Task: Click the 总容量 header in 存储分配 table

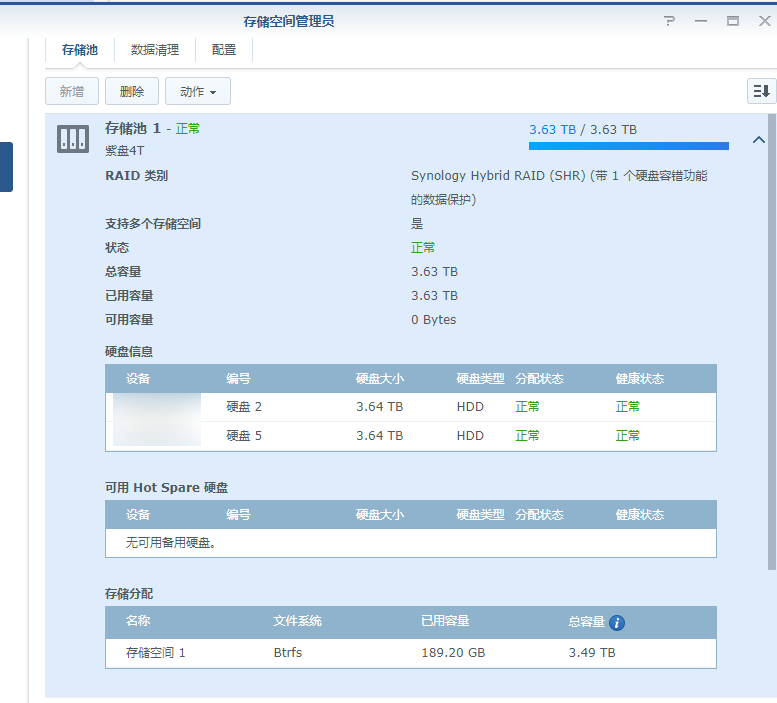Action: coord(587,621)
